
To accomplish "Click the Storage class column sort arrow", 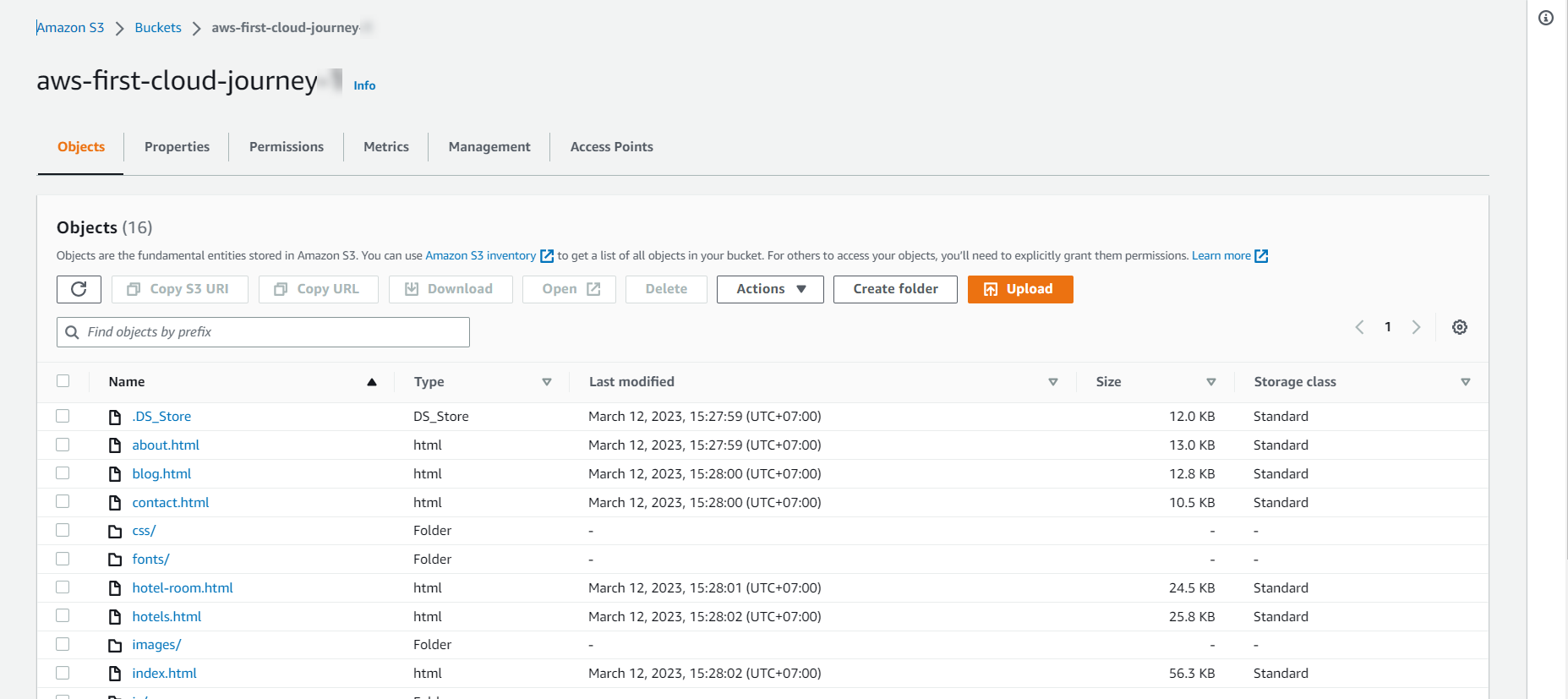I will tap(1466, 382).
